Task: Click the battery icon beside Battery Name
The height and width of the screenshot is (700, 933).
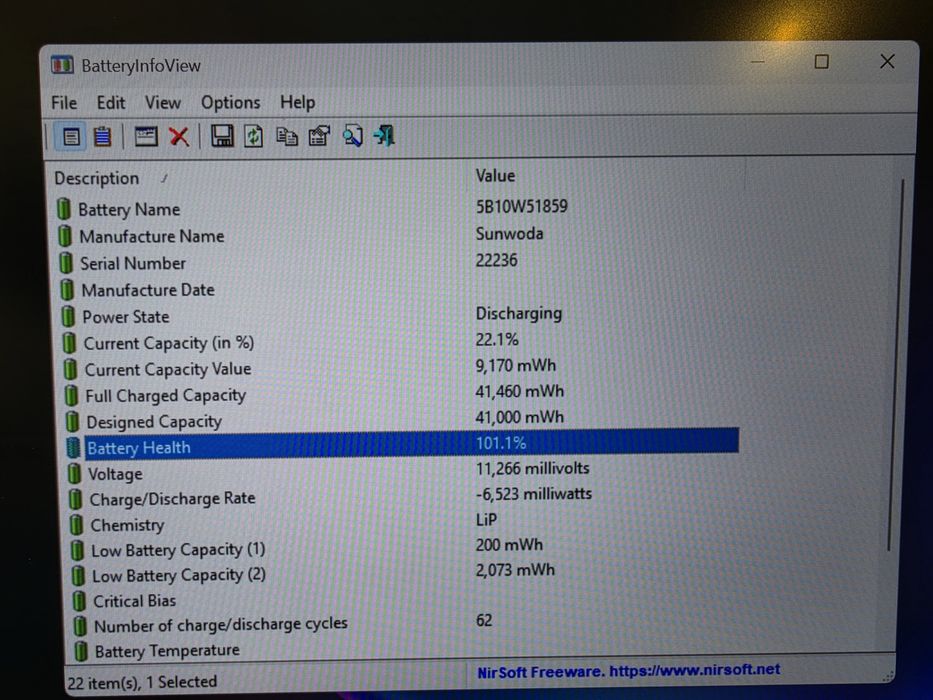Action: coord(64,210)
